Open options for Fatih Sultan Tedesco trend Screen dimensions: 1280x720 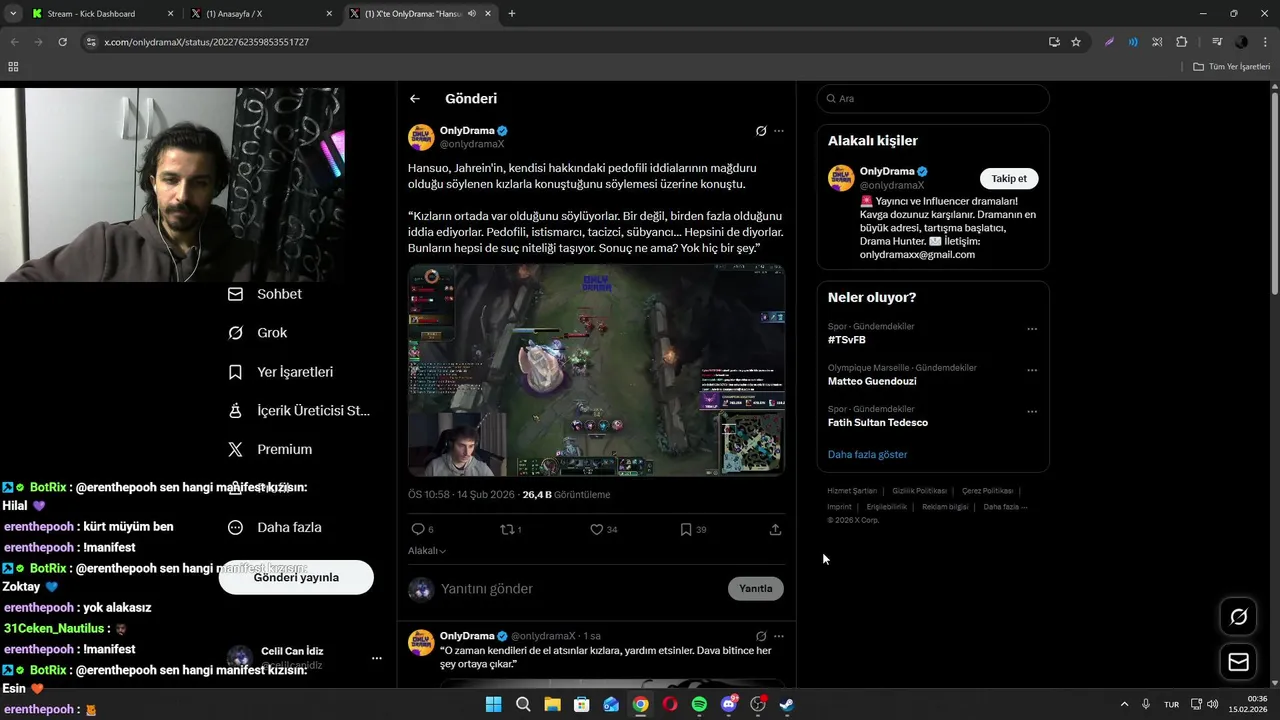(1032, 411)
